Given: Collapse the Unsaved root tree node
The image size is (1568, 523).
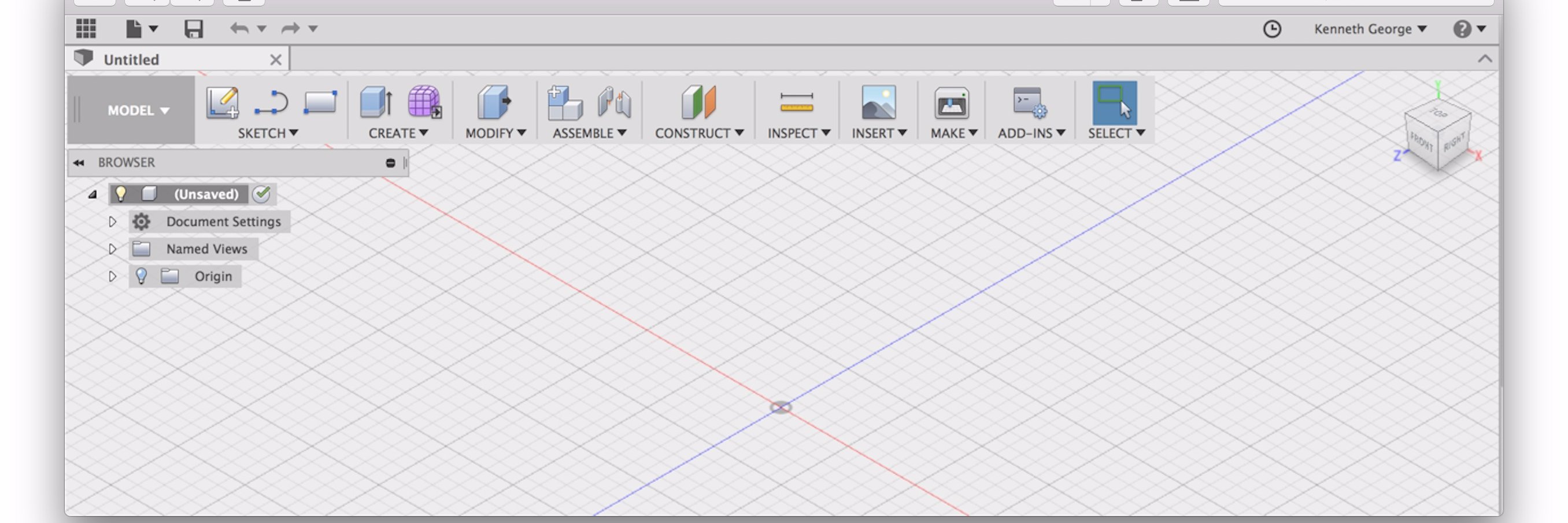Looking at the screenshot, I should pyautogui.click(x=93, y=194).
